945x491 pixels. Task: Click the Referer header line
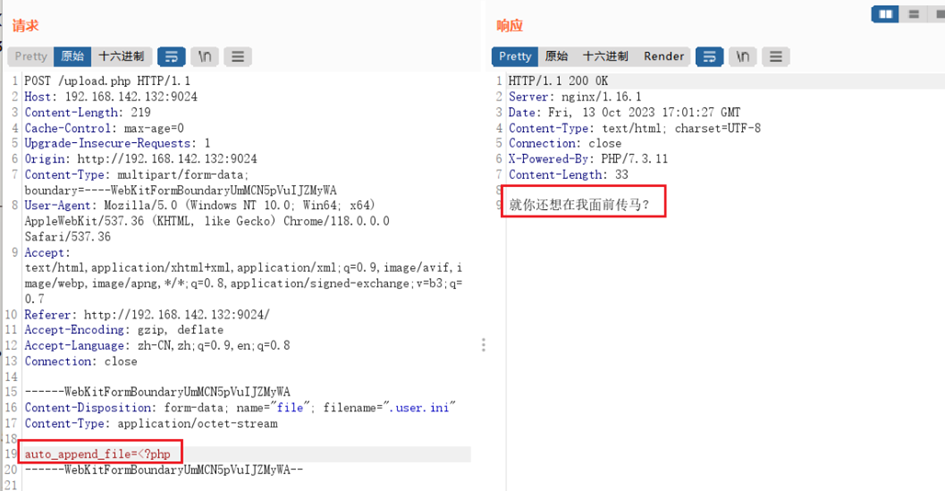[147, 314]
